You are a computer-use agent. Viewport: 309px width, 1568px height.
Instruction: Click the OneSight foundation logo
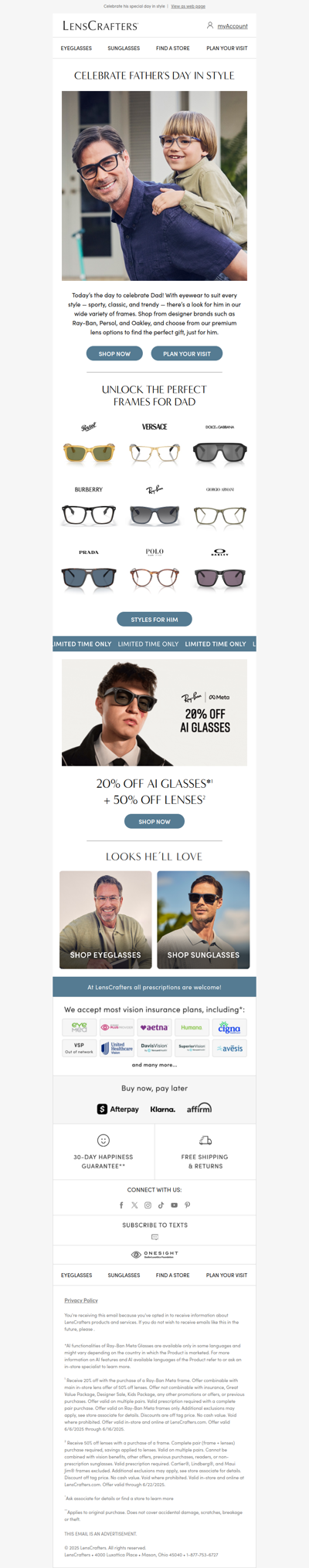pos(154,1255)
